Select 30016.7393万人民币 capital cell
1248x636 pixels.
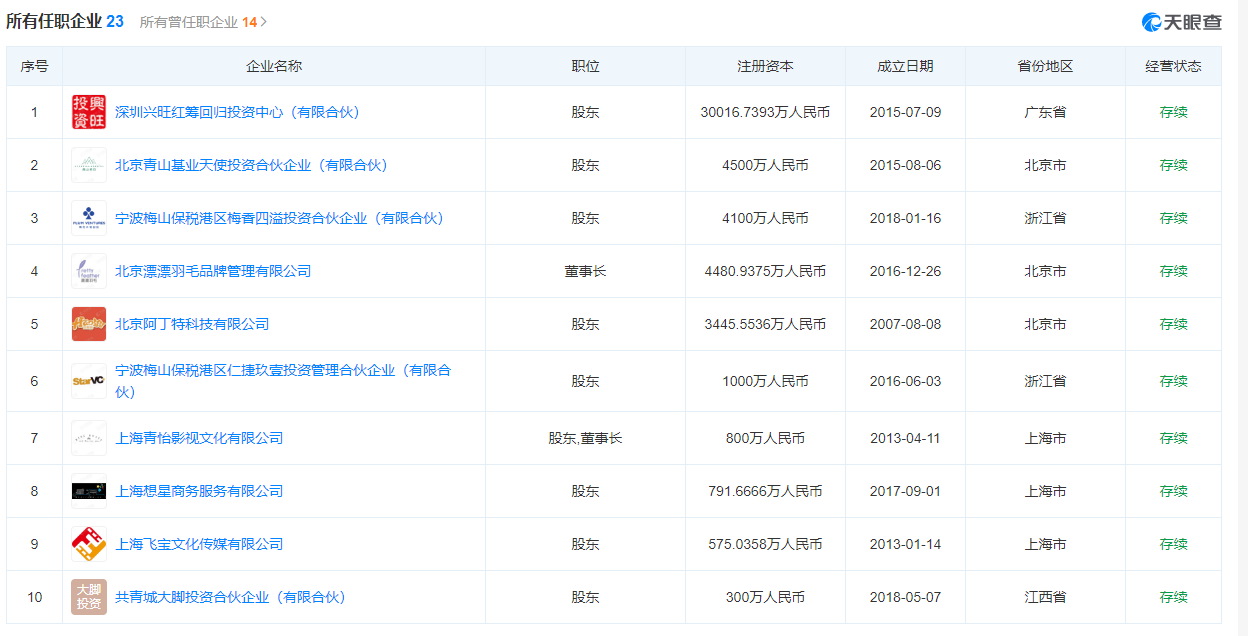[765, 112]
